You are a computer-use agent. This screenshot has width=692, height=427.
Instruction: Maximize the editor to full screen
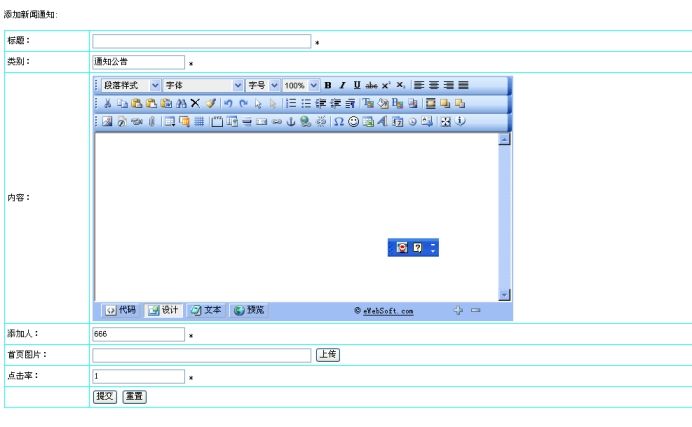click(446, 121)
